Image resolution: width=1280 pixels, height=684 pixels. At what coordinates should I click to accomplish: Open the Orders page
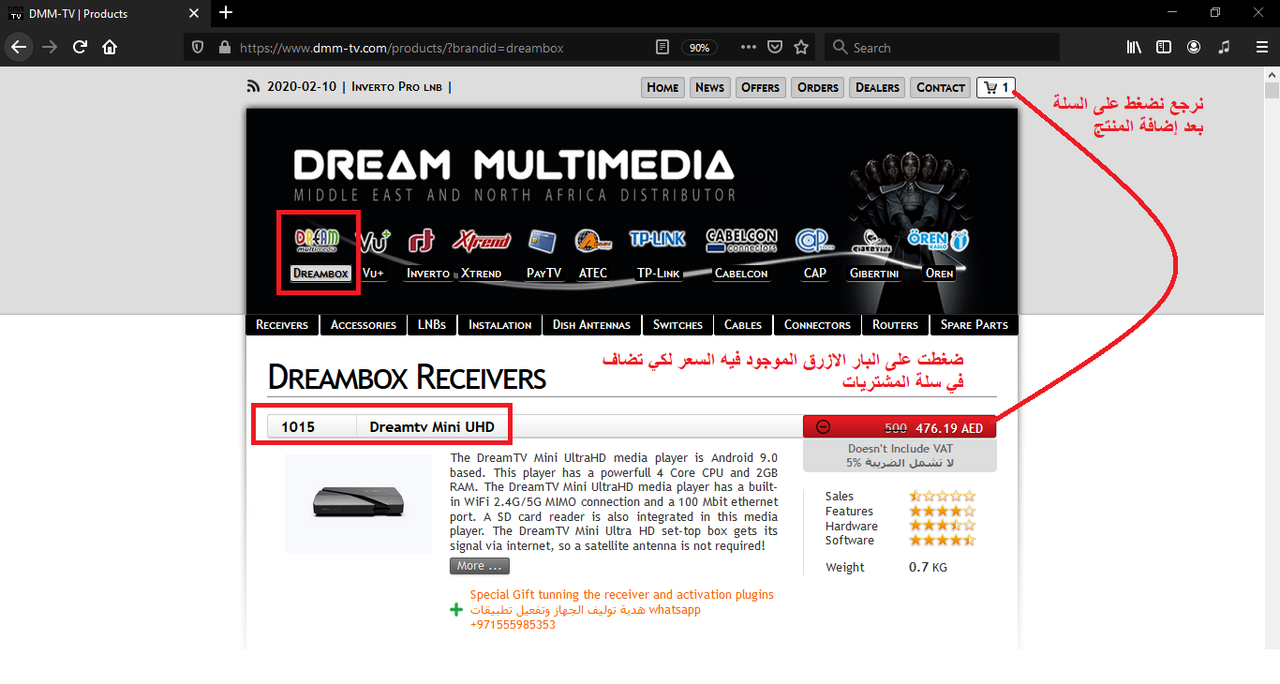point(818,88)
